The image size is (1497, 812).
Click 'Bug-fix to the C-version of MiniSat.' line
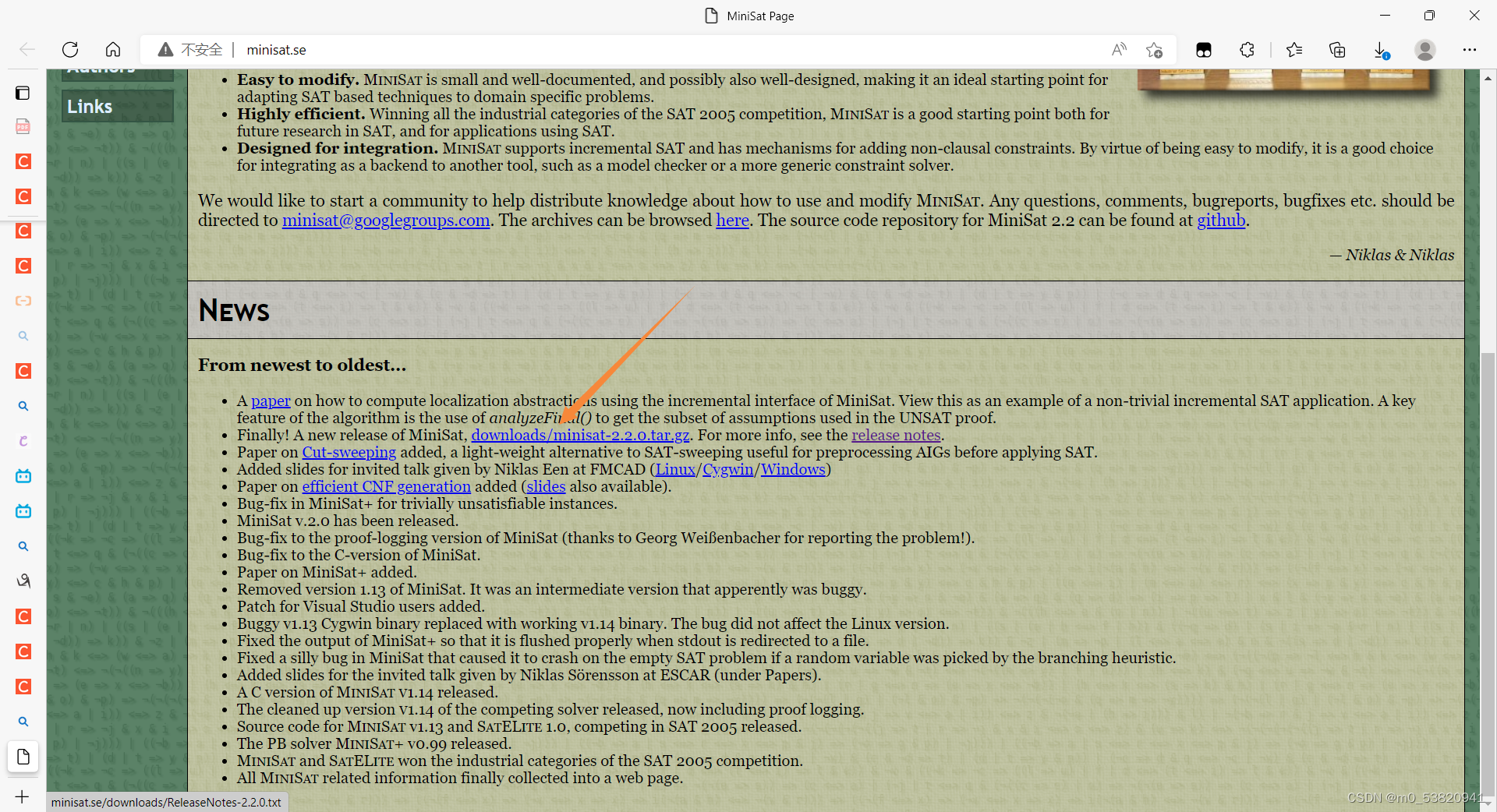tap(359, 555)
